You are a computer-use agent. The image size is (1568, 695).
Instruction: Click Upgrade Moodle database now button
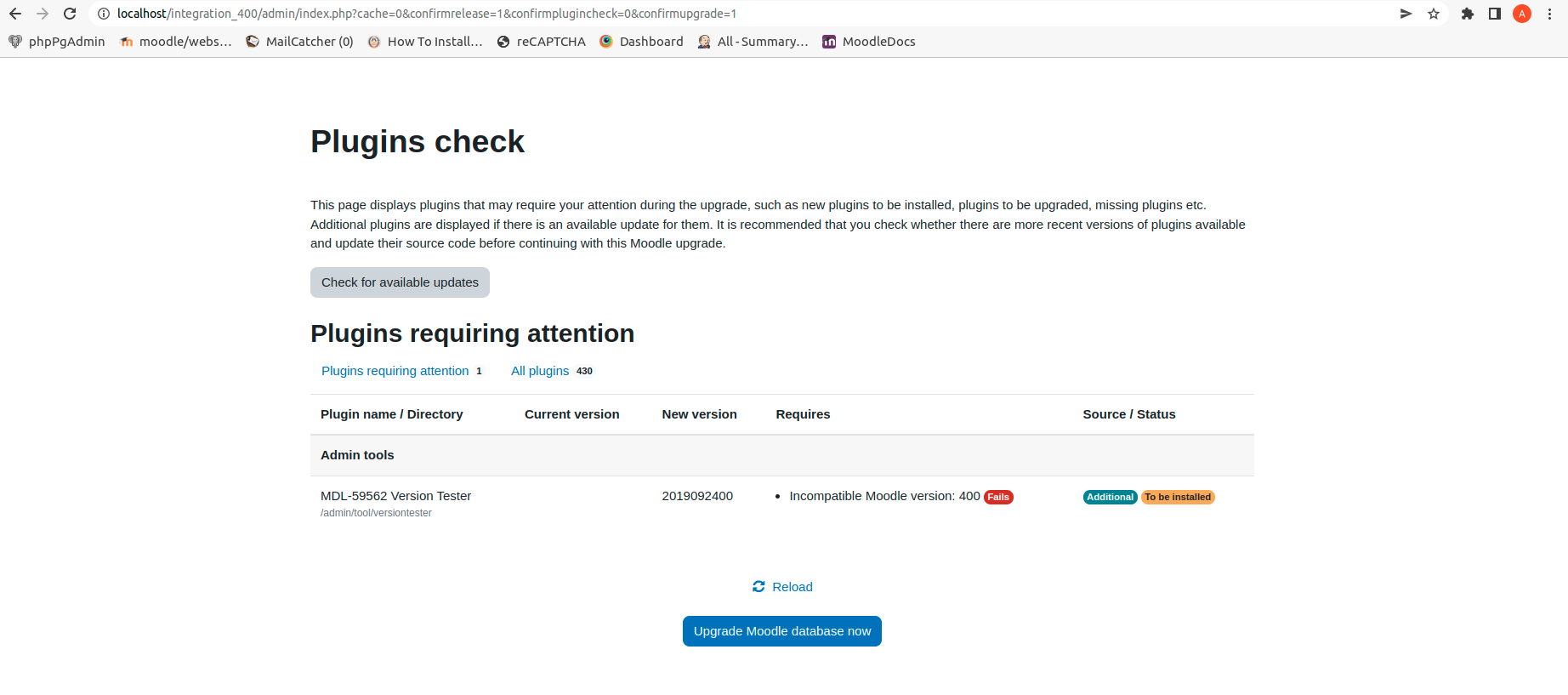pyautogui.click(x=782, y=631)
